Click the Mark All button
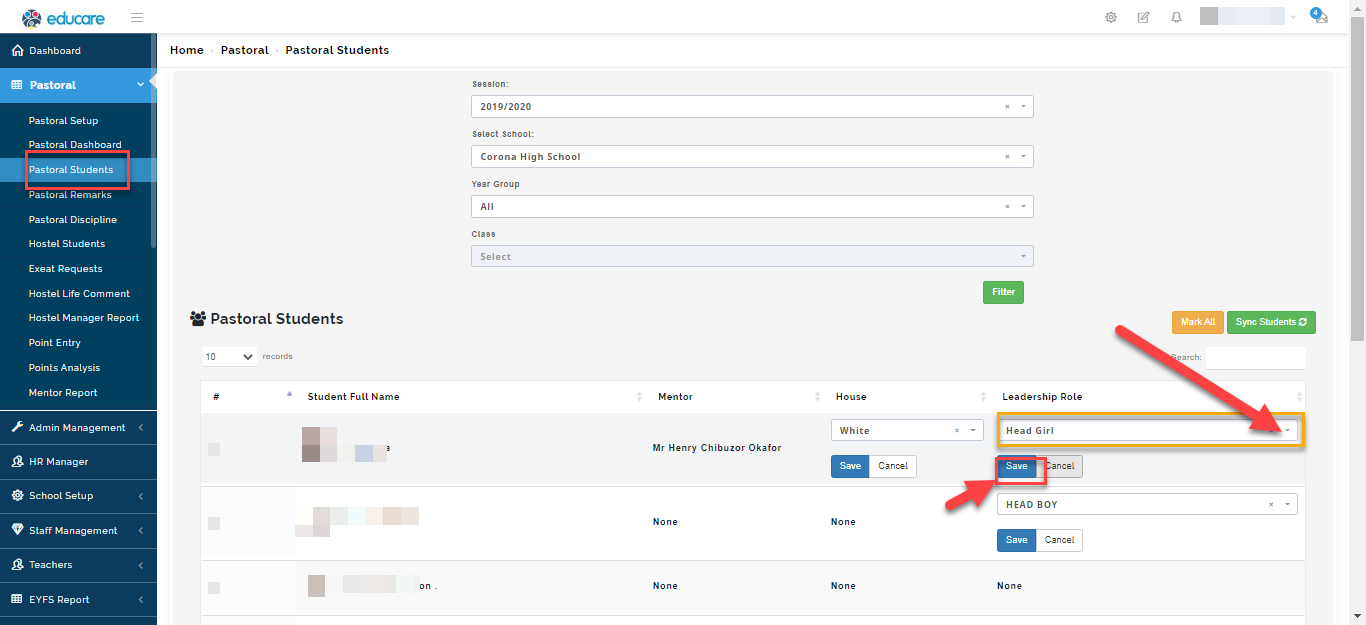Image resolution: width=1366 pixels, height=625 pixels. point(1197,322)
